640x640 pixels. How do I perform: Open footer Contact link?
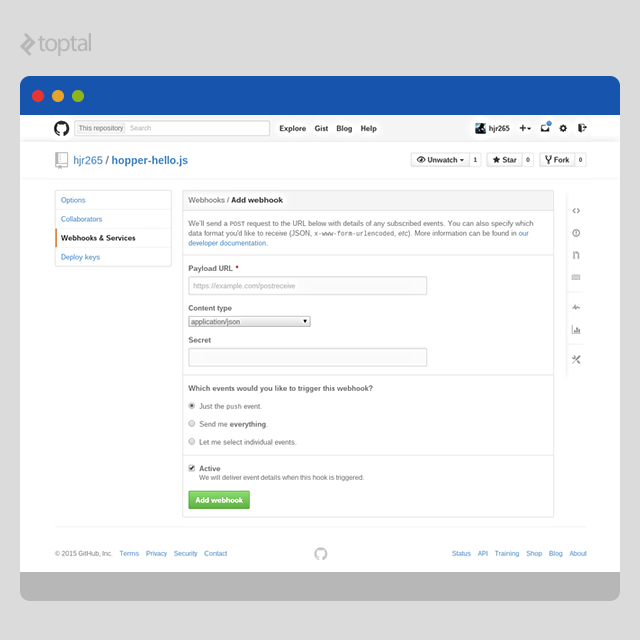[216, 553]
